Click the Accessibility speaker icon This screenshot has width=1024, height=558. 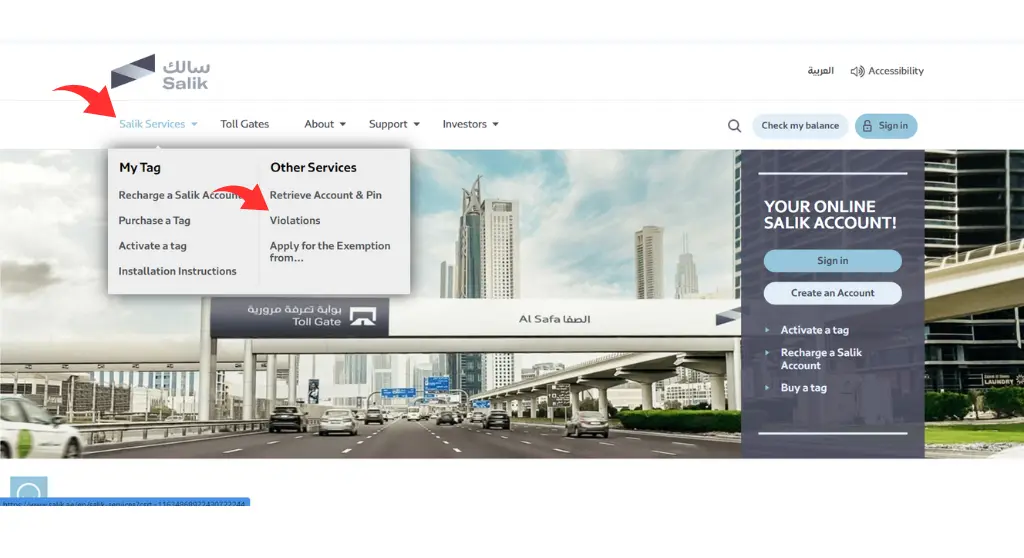click(857, 71)
